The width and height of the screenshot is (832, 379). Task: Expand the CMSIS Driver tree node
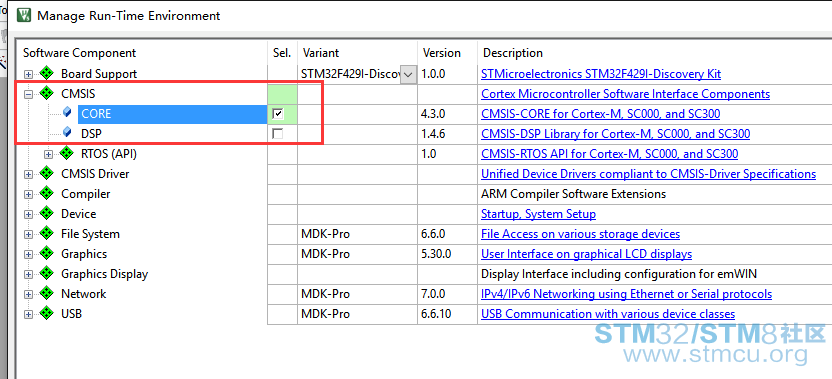click(x=29, y=175)
